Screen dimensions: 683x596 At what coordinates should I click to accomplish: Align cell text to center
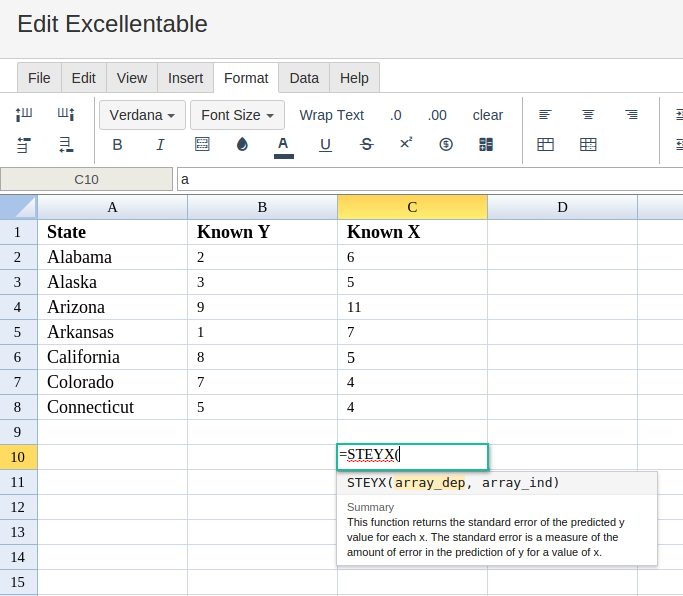[x=589, y=115]
